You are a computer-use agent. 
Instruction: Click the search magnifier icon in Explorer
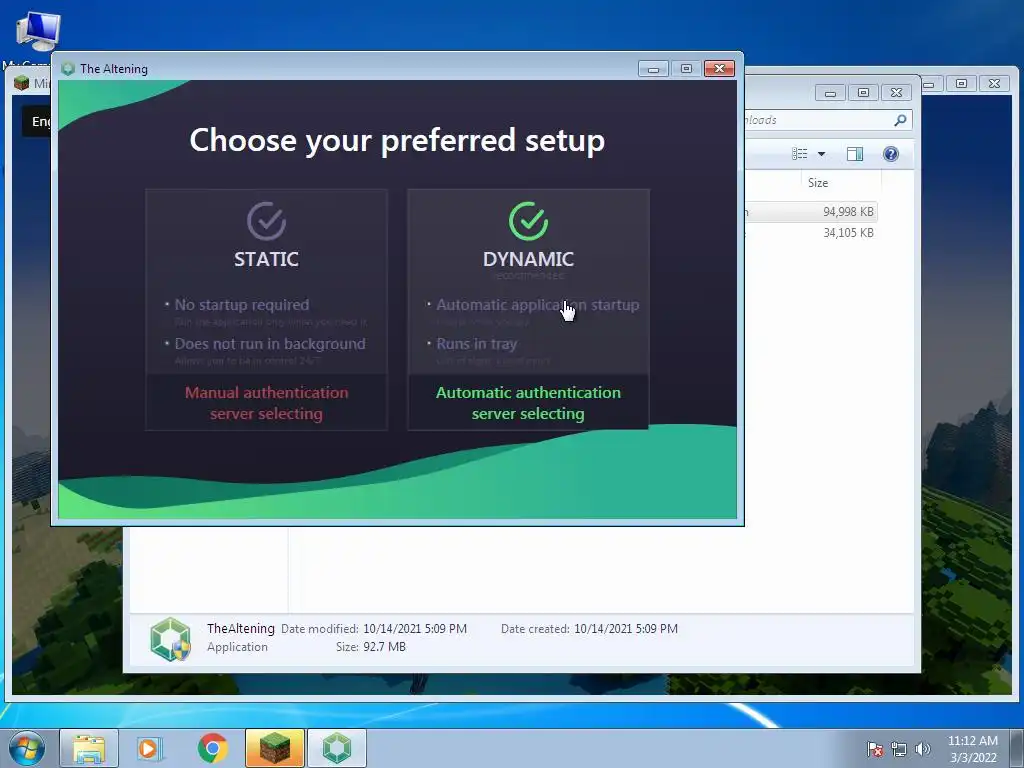900,120
